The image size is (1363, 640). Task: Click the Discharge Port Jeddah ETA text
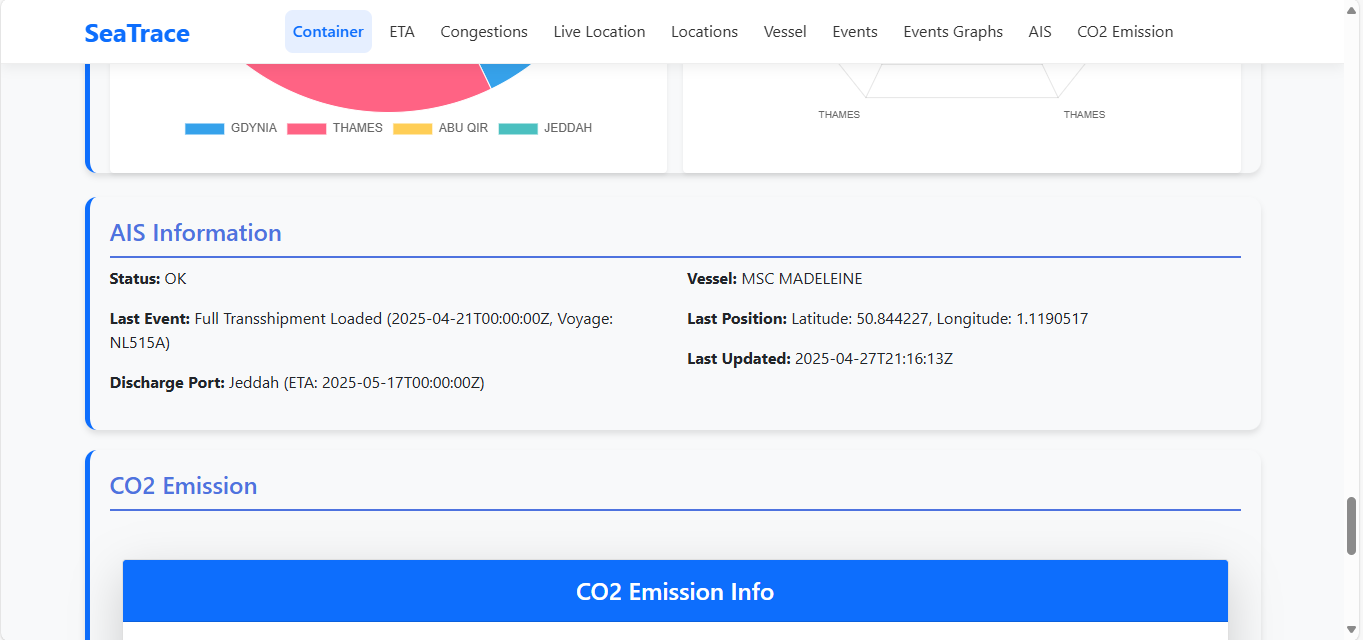coord(297,383)
